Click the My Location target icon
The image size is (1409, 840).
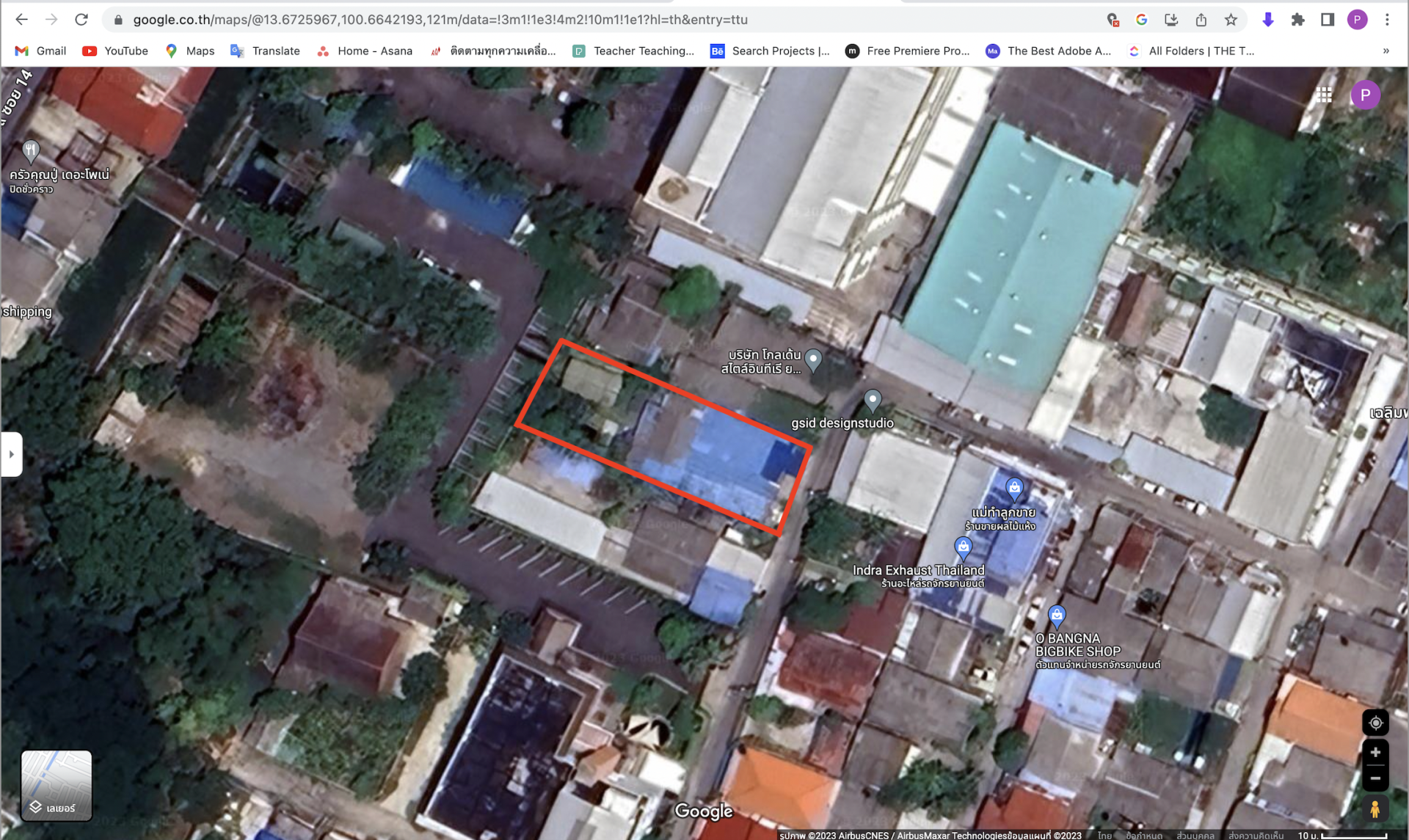point(1375,723)
